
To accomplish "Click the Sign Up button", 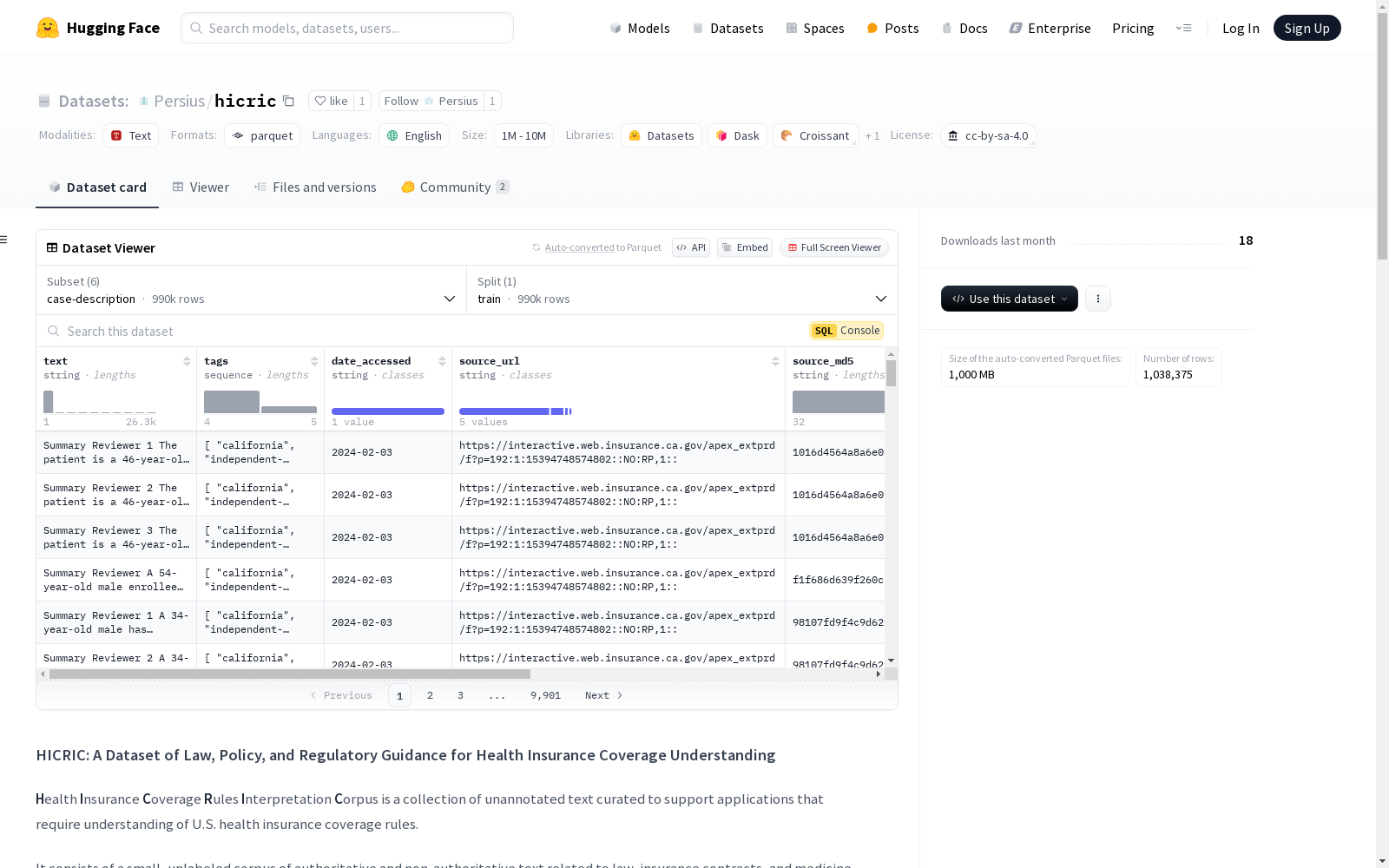I will 1307,28.
